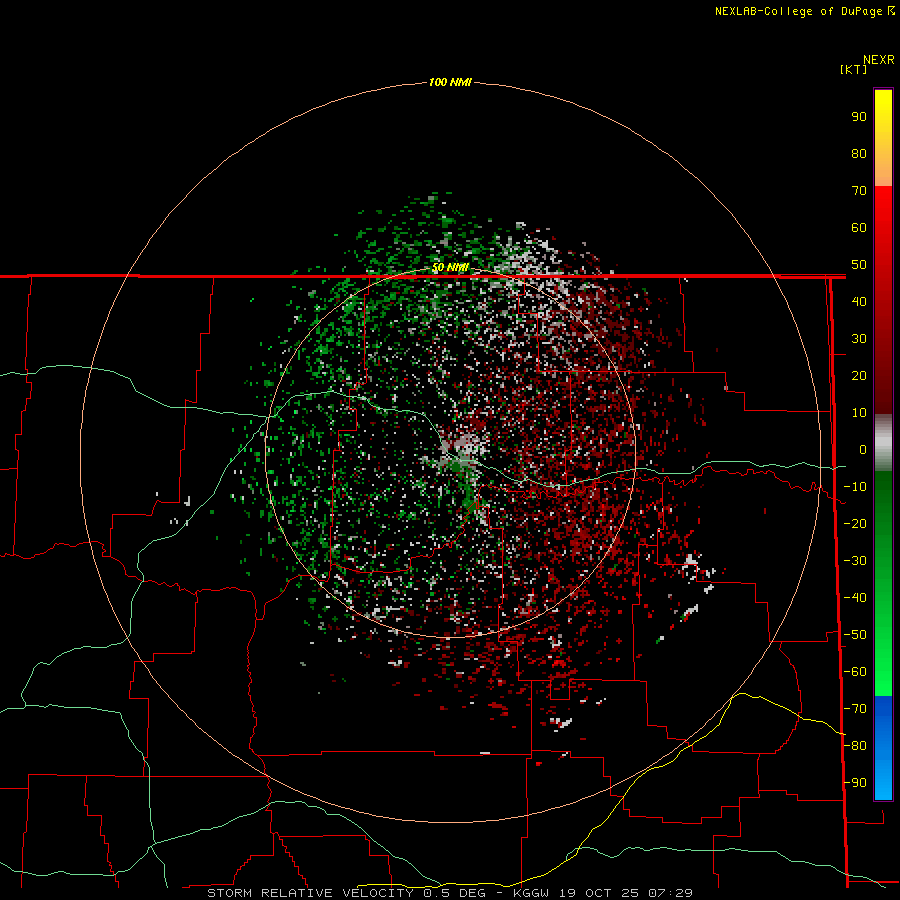The height and width of the screenshot is (900, 900).
Task: Click the 0 value on the velocity scale
Action: tap(863, 449)
